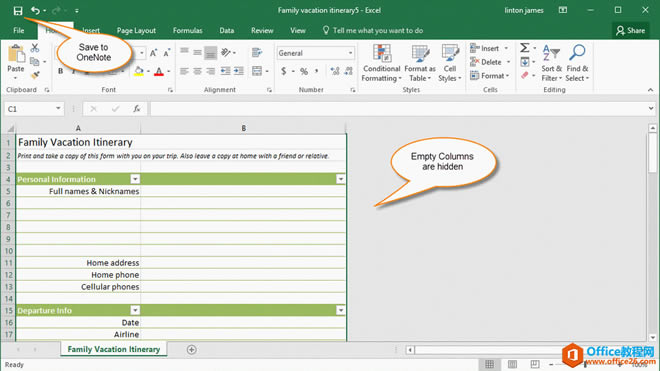Screen dimensions: 660x371
Task: Click Merge & Center icon
Action: tap(257, 71)
